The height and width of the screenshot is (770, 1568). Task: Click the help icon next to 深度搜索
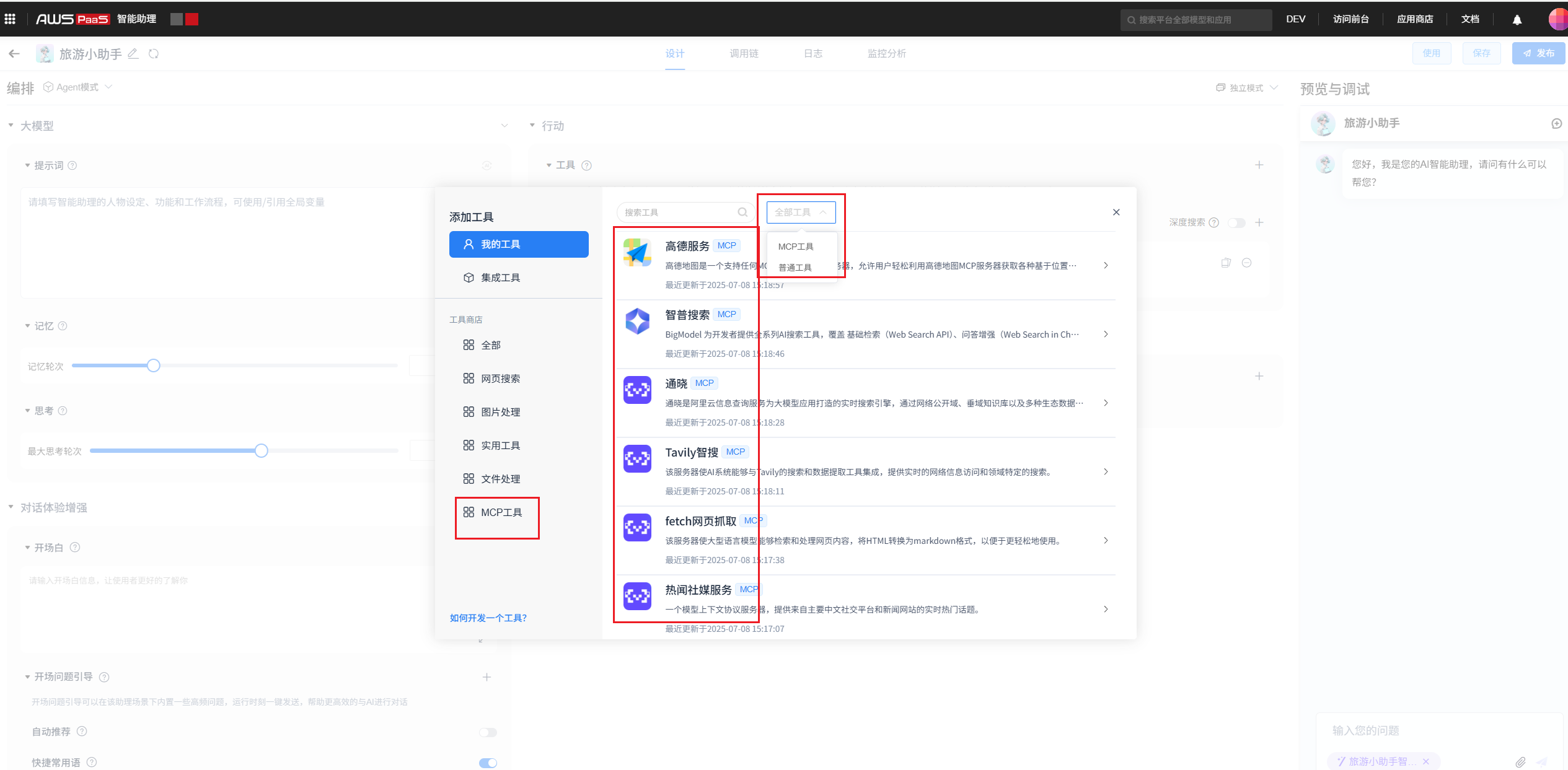click(1214, 223)
